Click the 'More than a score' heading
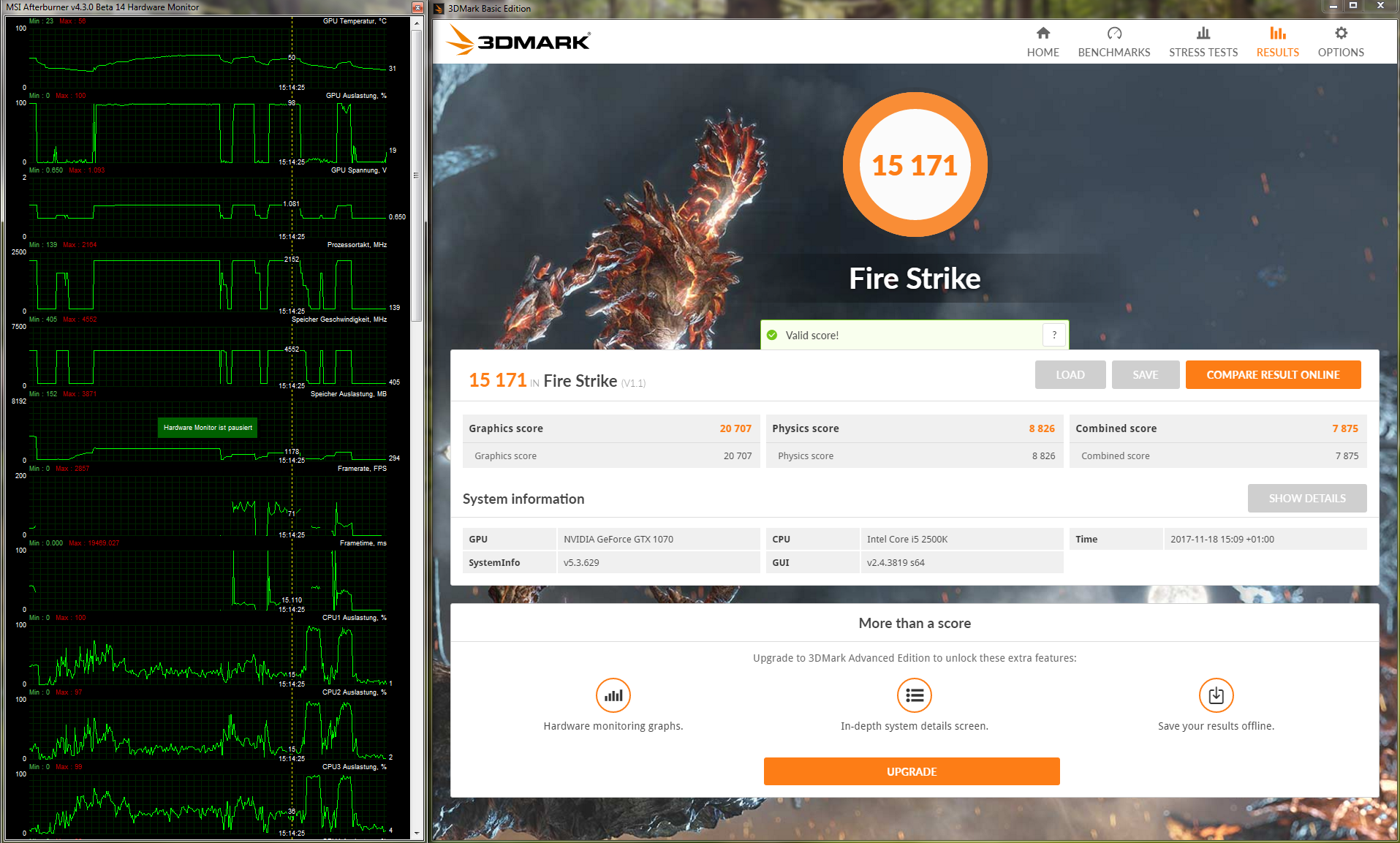The image size is (1400, 843). pyautogui.click(x=915, y=623)
